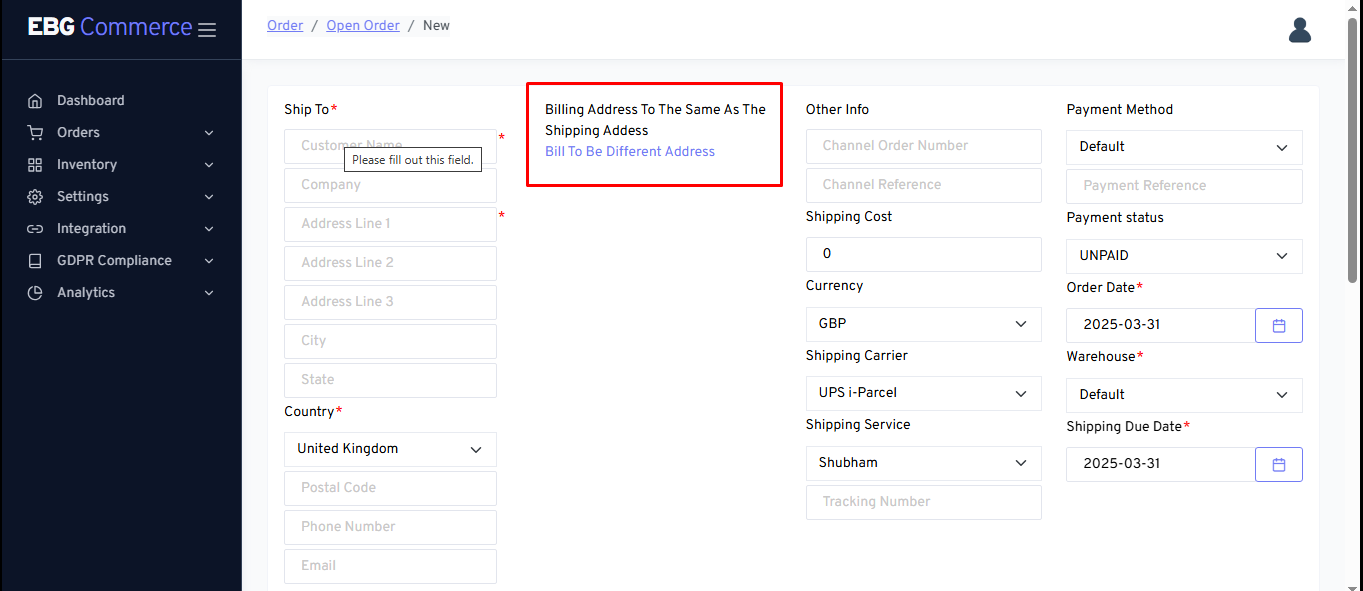This screenshot has height=591, width=1363.
Task: Click the Tracking Number input field
Action: coord(923,502)
